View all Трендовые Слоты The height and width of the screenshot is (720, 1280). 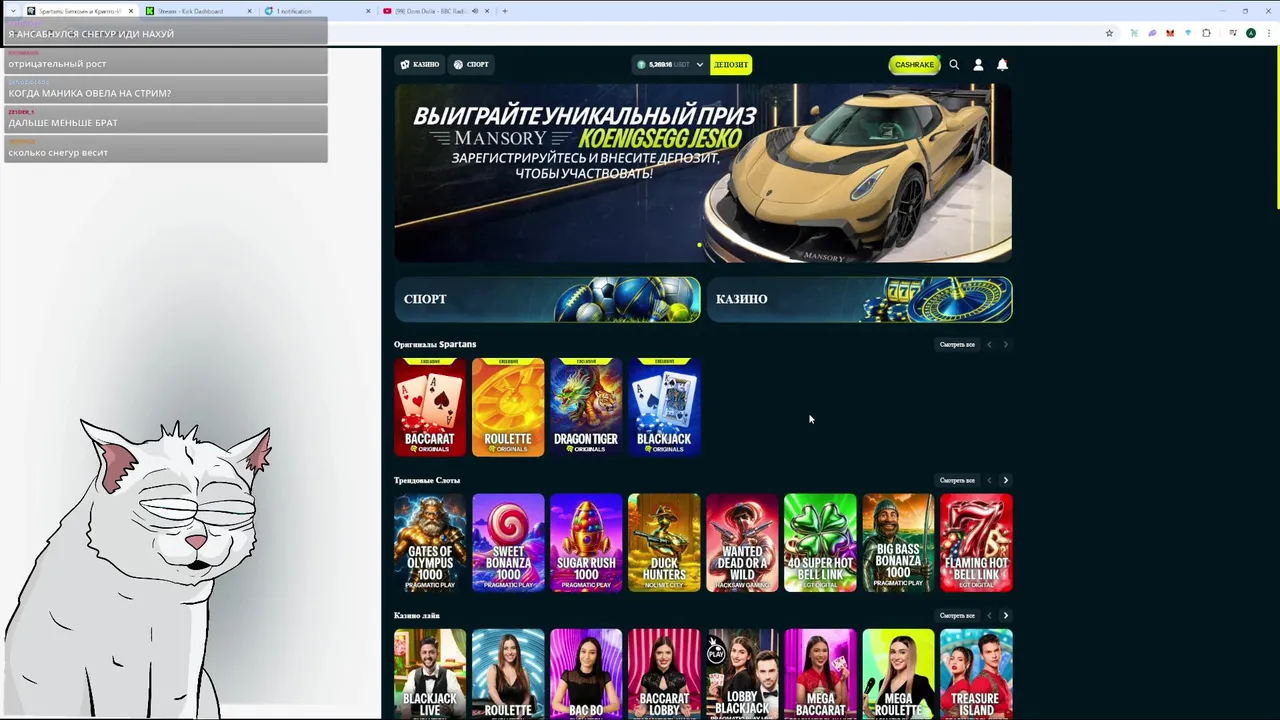(957, 480)
